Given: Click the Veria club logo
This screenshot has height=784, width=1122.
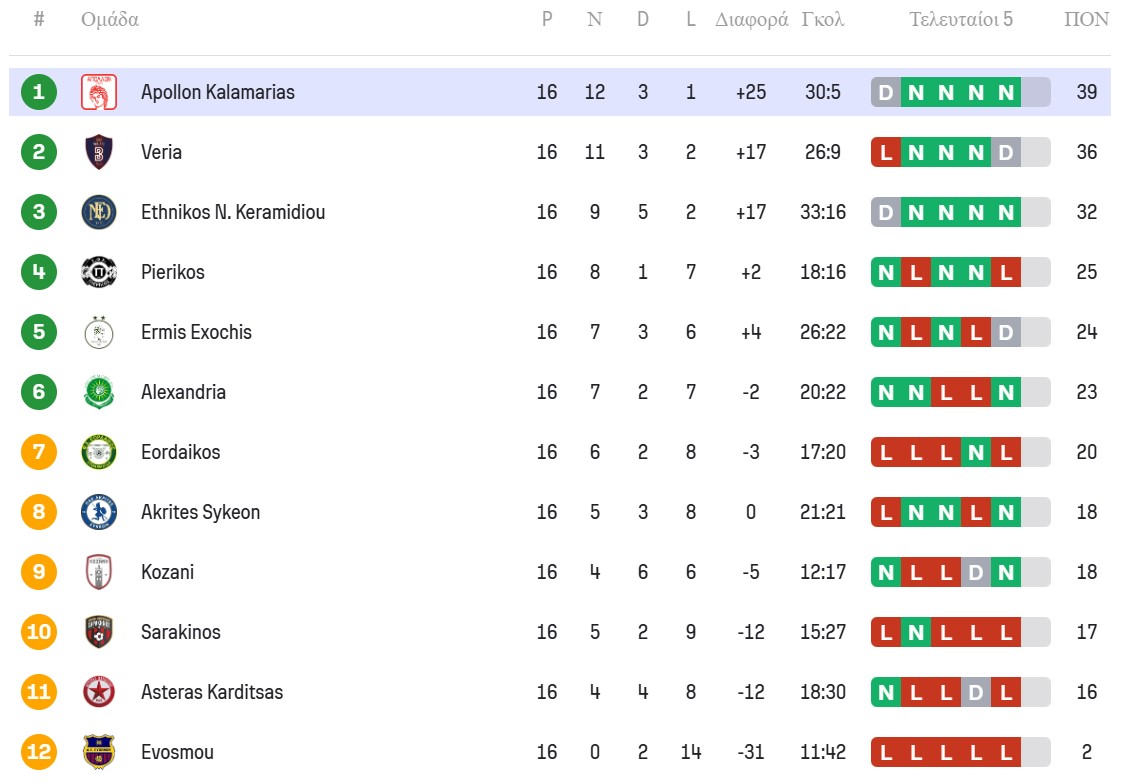Looking at the screenshot, I should [x=99, y=152].
